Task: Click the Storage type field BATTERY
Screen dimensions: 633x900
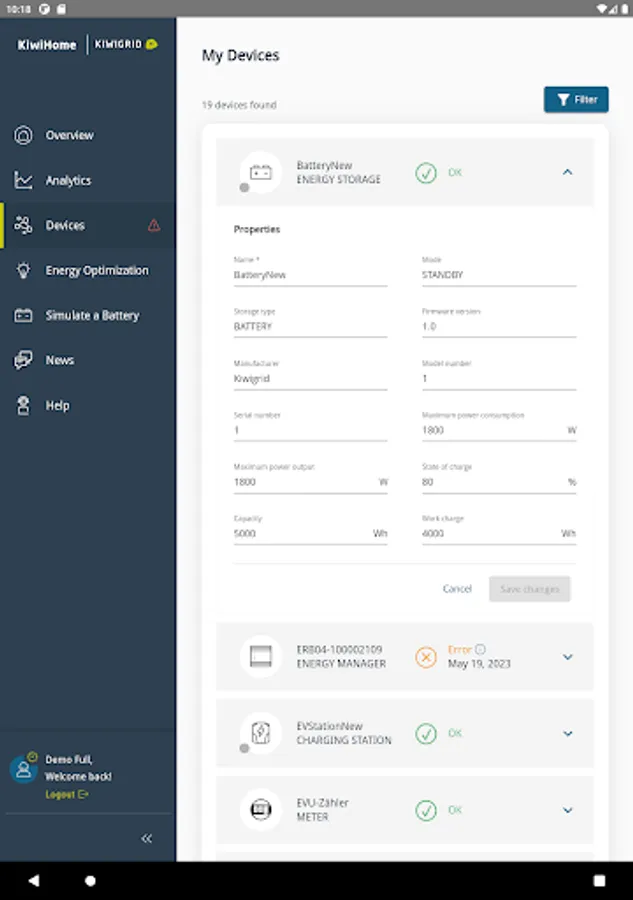Action: tap(310, 323)
